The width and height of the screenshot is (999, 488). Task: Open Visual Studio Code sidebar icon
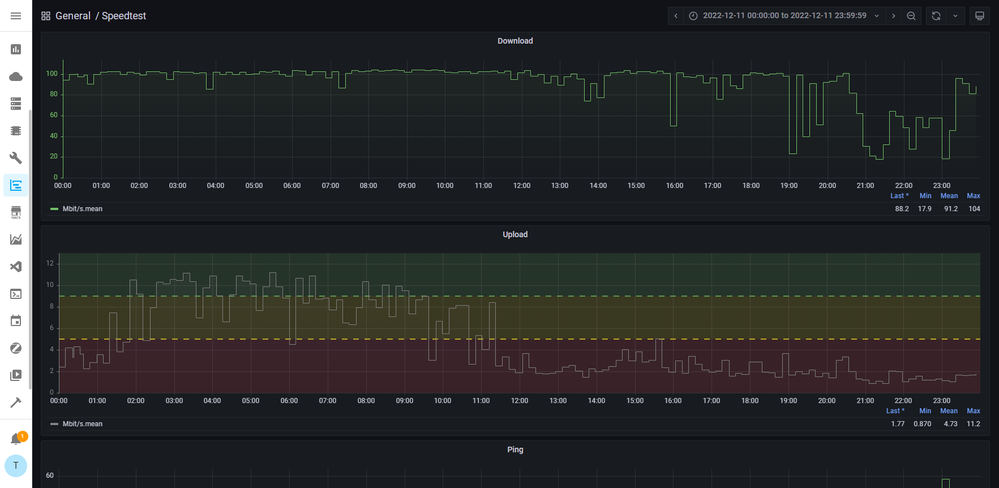click(15, 267)
